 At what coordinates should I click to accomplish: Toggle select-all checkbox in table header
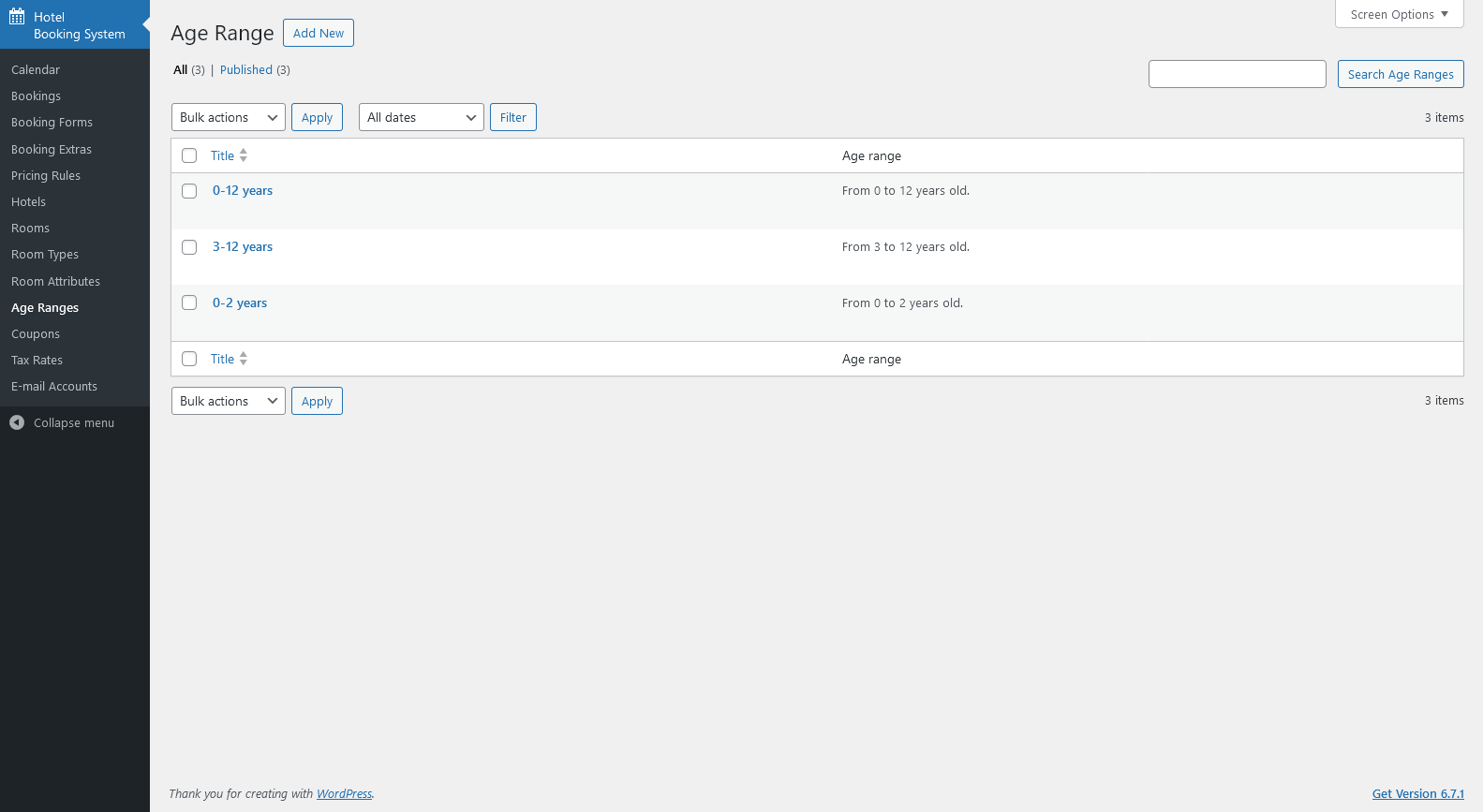coord(189,155)
